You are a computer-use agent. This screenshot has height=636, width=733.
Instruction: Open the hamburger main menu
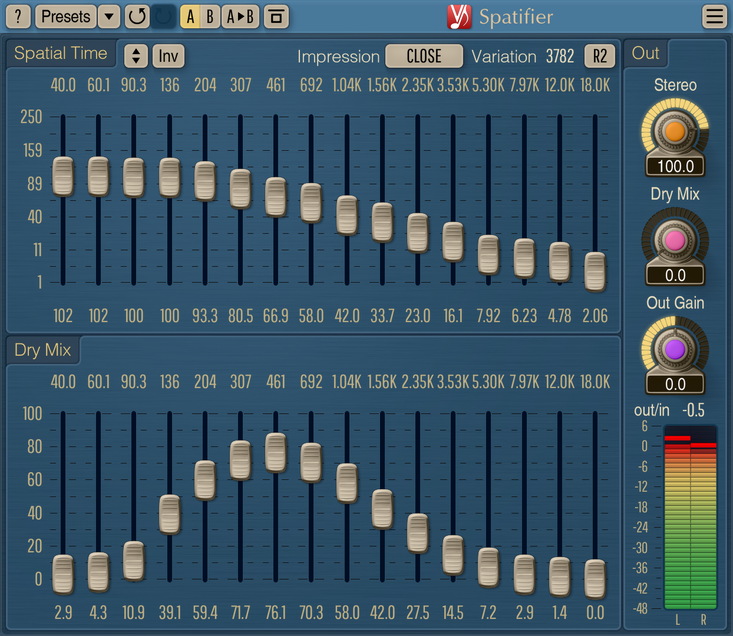pos(714,17)
